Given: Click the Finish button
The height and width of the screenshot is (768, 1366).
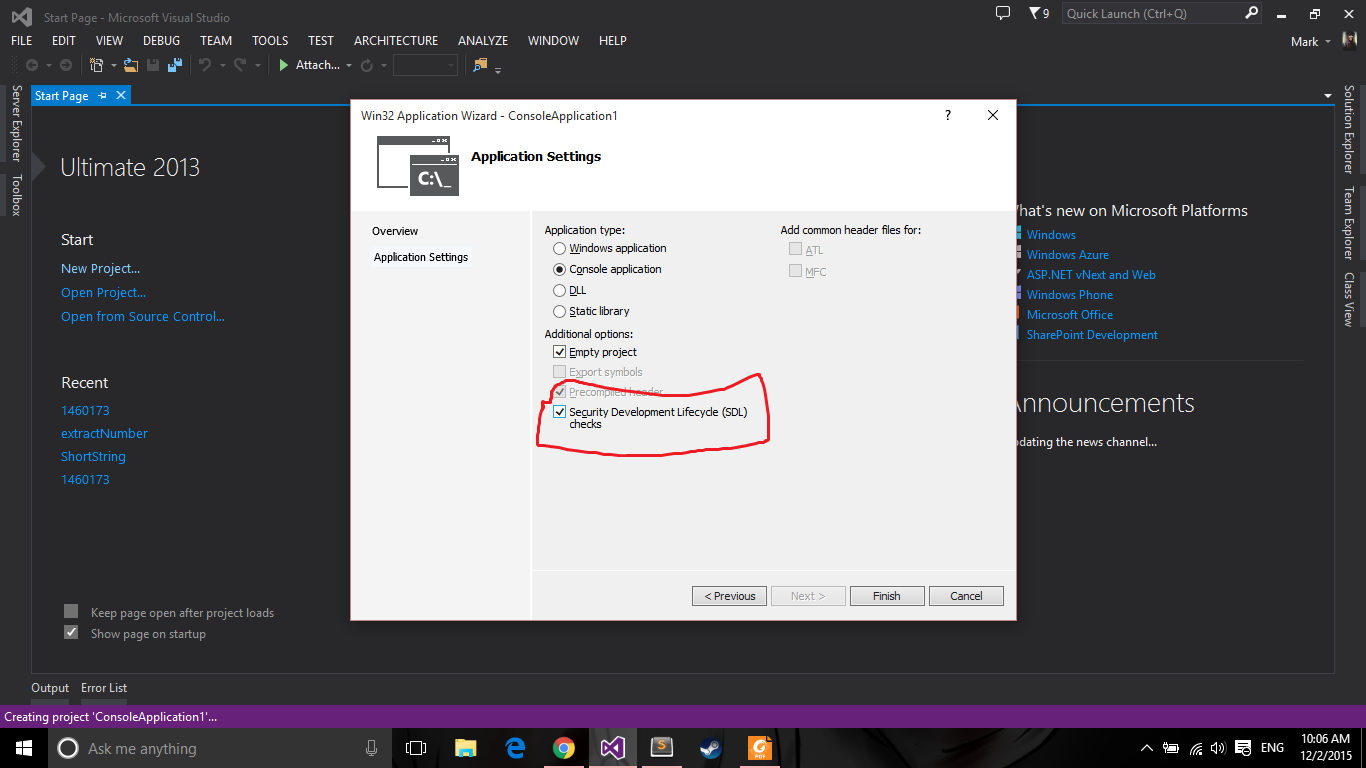Looking at the screenshot, I should 886,596.
